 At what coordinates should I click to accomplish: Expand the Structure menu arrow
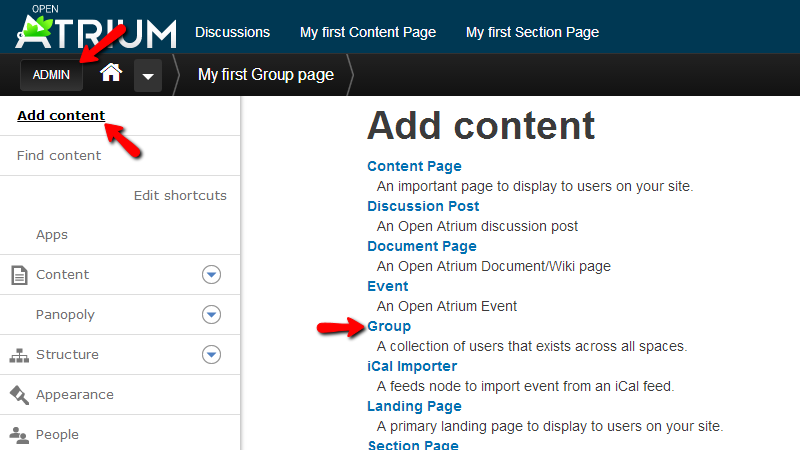point(211,354)
